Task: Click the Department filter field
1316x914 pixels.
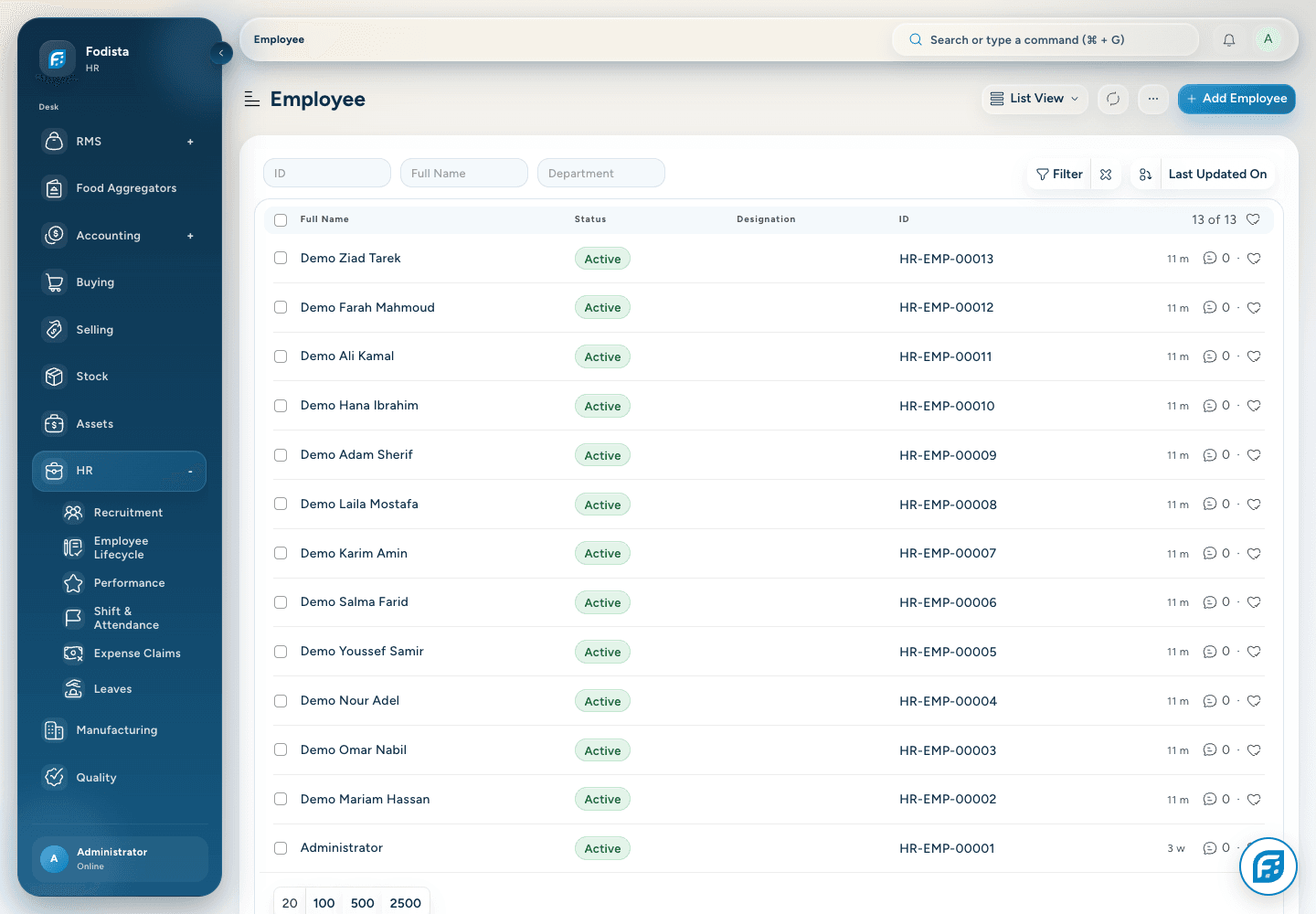Action: tap(601, 174)
